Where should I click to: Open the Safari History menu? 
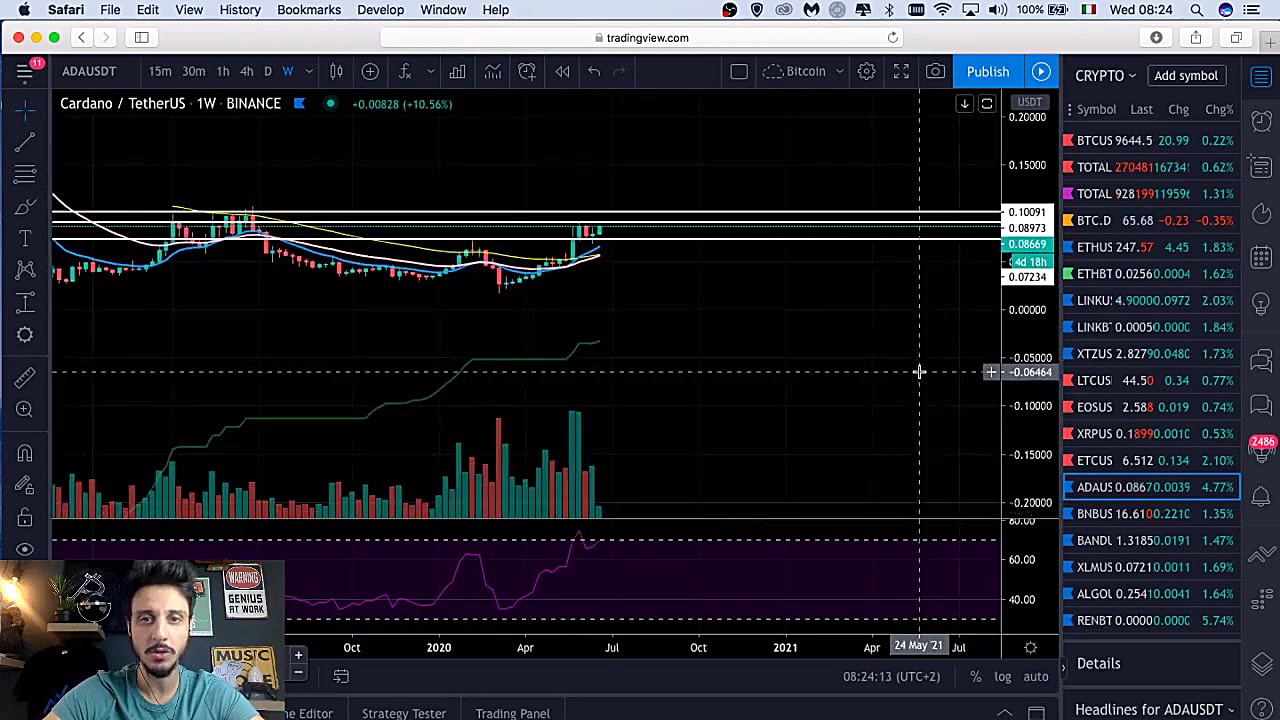pos(240,10)
